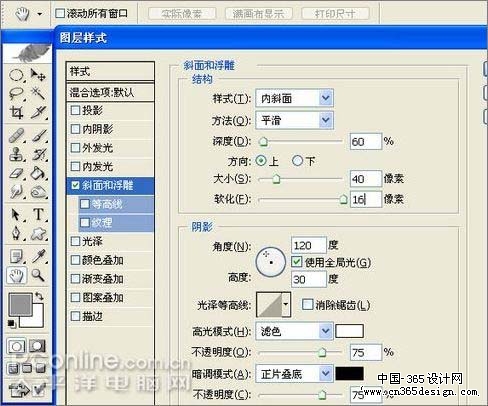Open the 方法 平滑 dropdown
488x406 pixels.
[x=294, y=120]
